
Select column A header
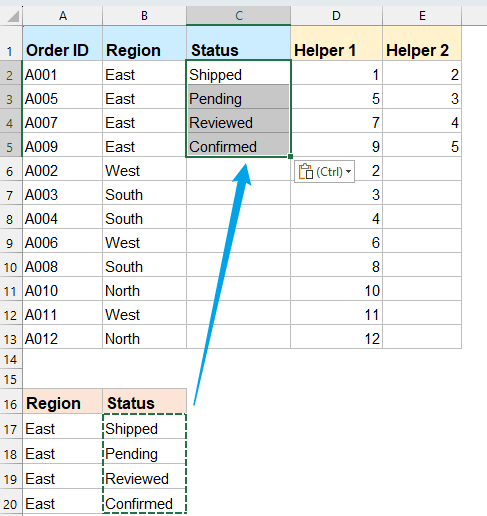coord(63,16)
